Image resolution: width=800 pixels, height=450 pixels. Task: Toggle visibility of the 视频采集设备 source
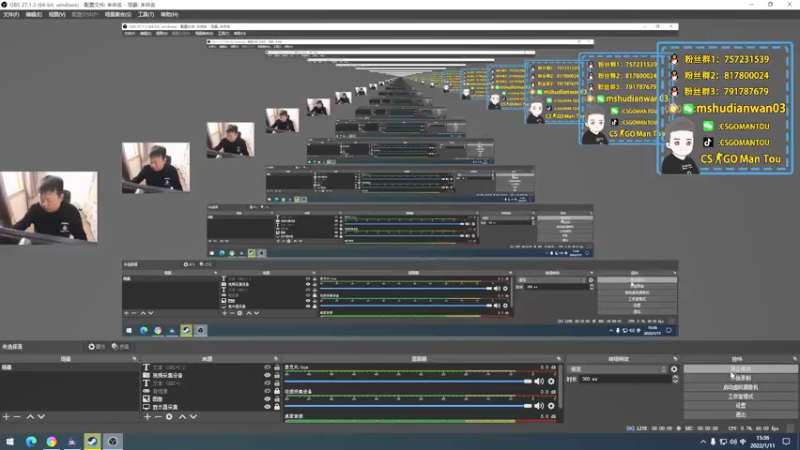(267, 375)
